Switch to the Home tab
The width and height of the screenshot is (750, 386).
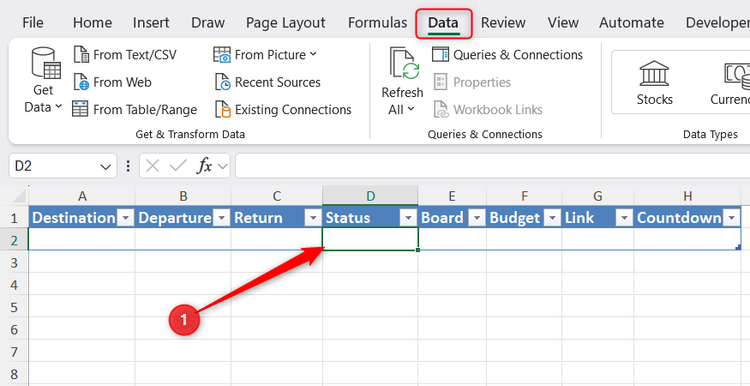92,22
